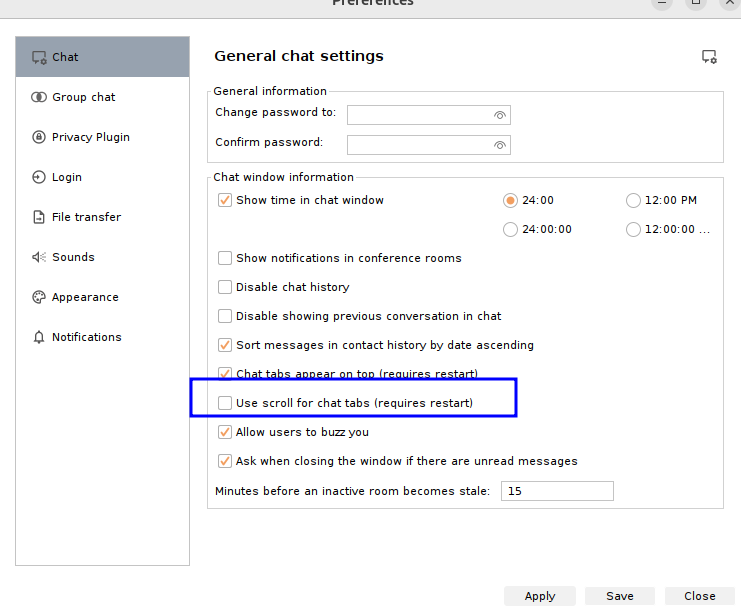Enable Use scroll for chat tabs
This screenshot has width=741, height=611.
225,403
